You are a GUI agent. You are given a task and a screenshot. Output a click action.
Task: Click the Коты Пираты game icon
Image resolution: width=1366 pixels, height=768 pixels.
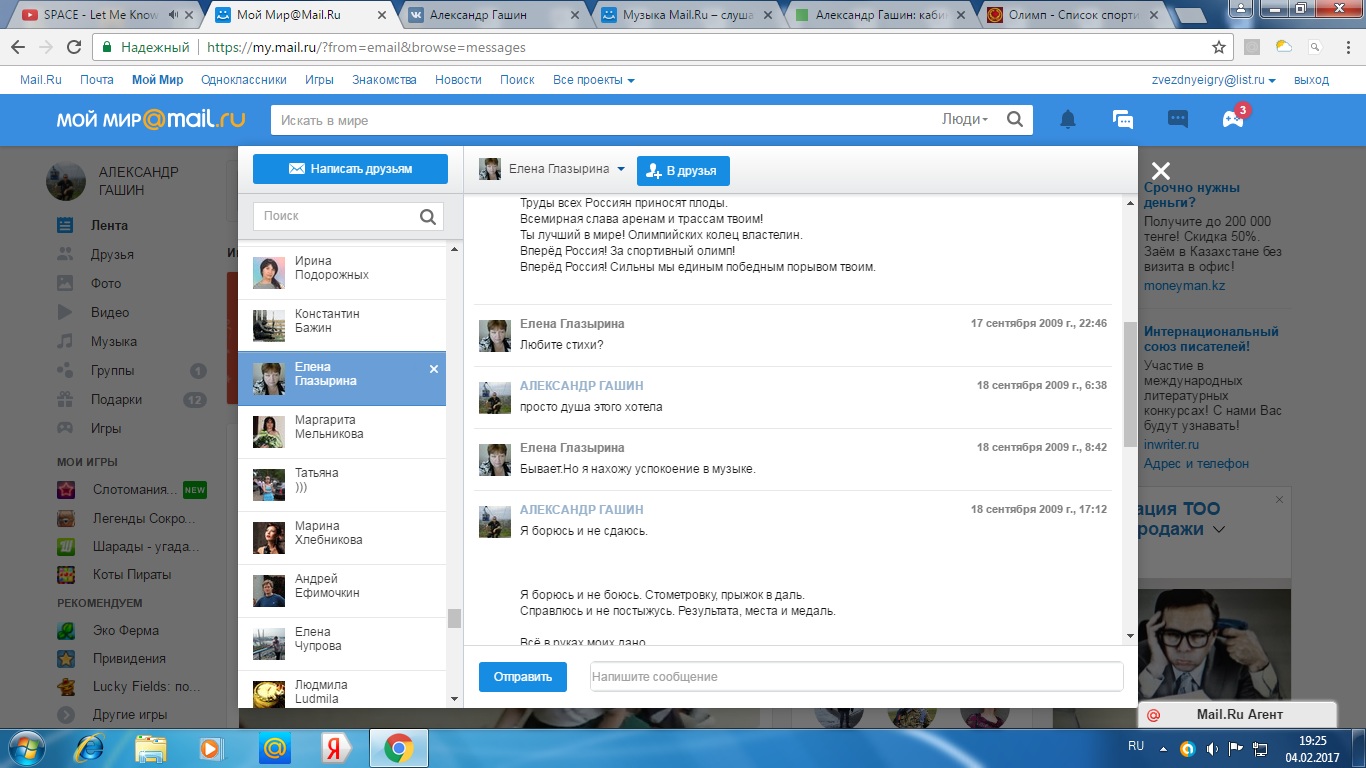[x=66, y=574]
